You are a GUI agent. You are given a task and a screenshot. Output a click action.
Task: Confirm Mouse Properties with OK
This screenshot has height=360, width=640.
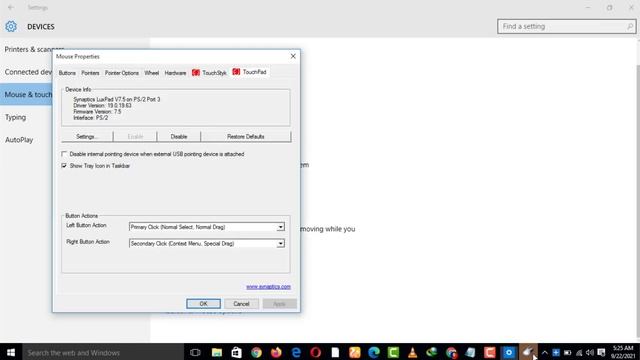click(203, 304)
